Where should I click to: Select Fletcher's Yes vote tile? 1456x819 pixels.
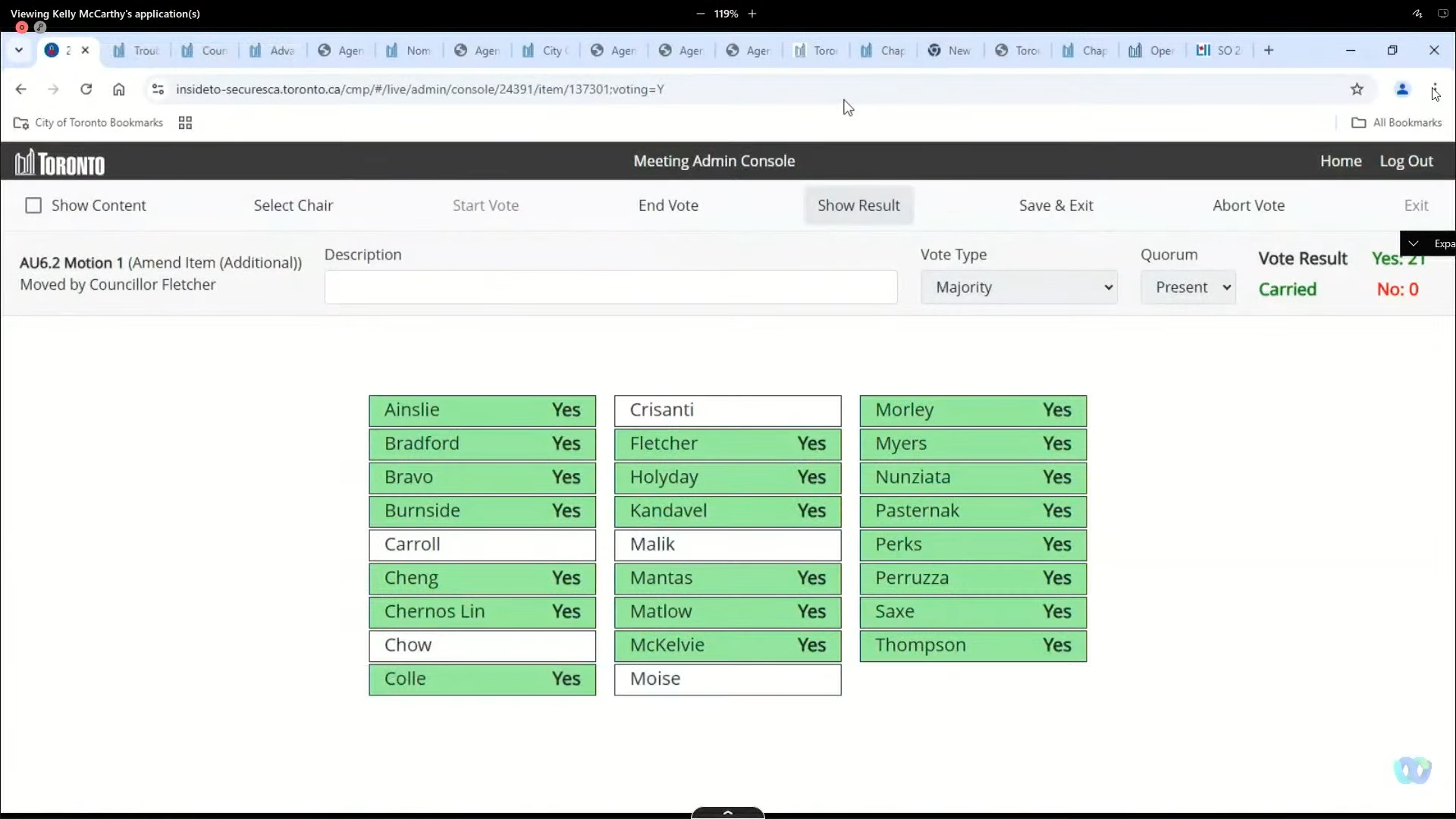pyautogui.click(x=727, y=444)
